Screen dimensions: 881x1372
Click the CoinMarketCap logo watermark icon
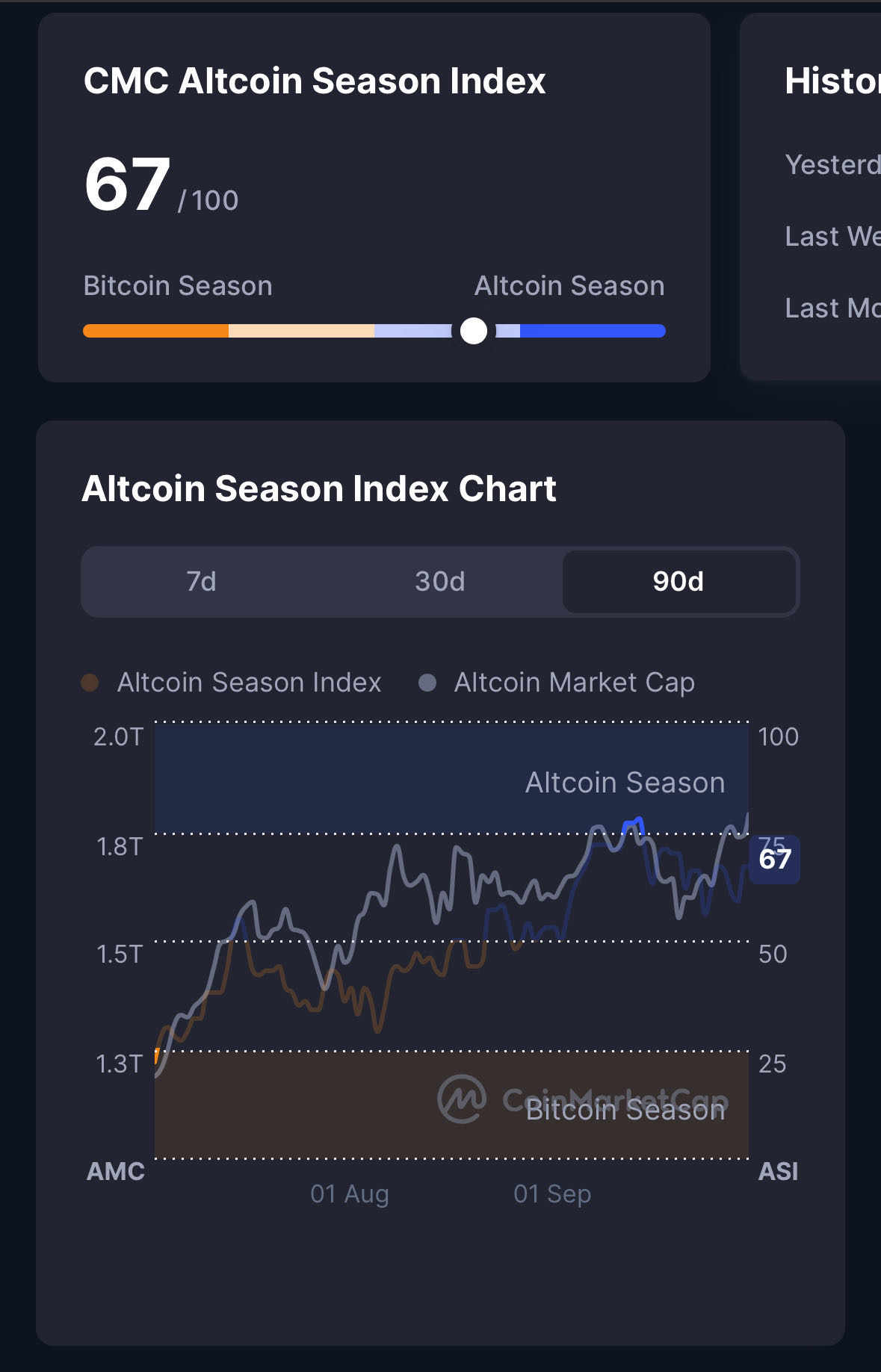click(x=462, y=1099)
